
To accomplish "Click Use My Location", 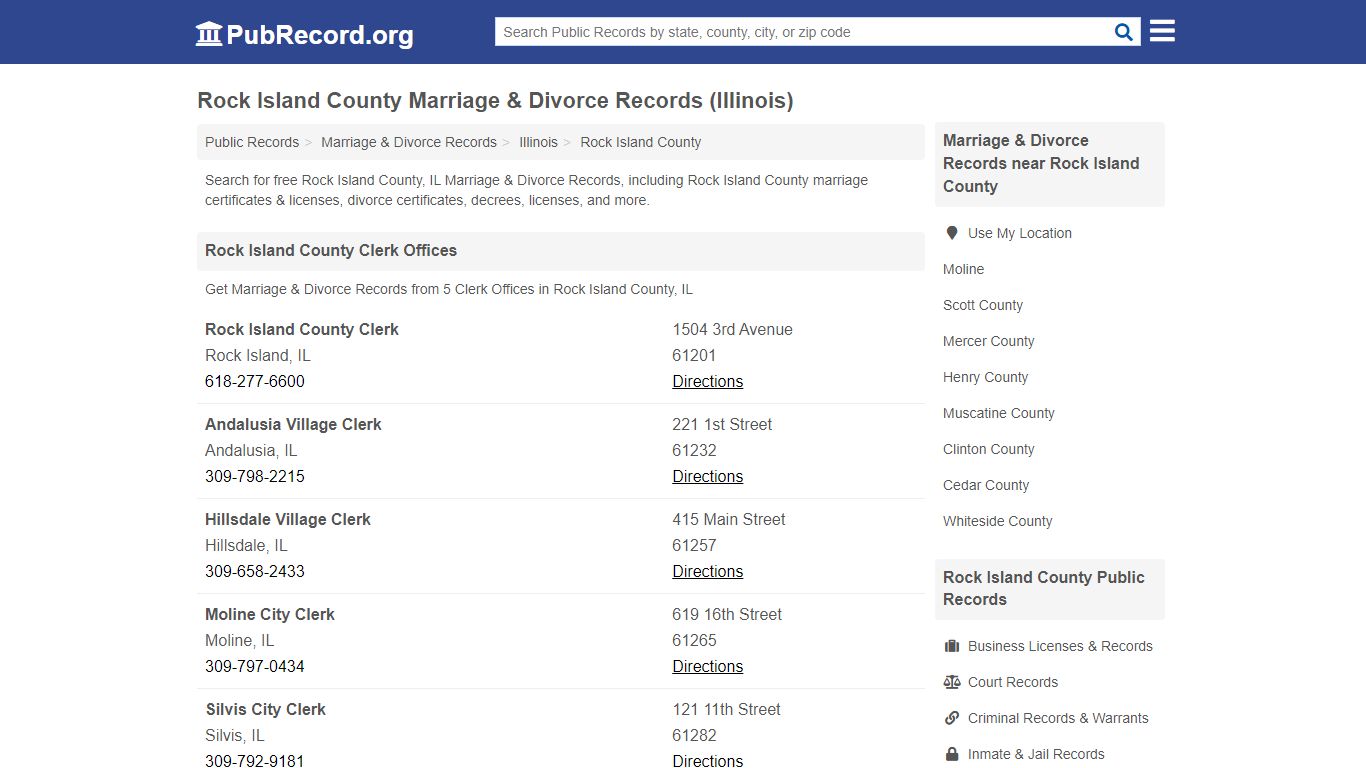I will click(x=1019, y=233).
